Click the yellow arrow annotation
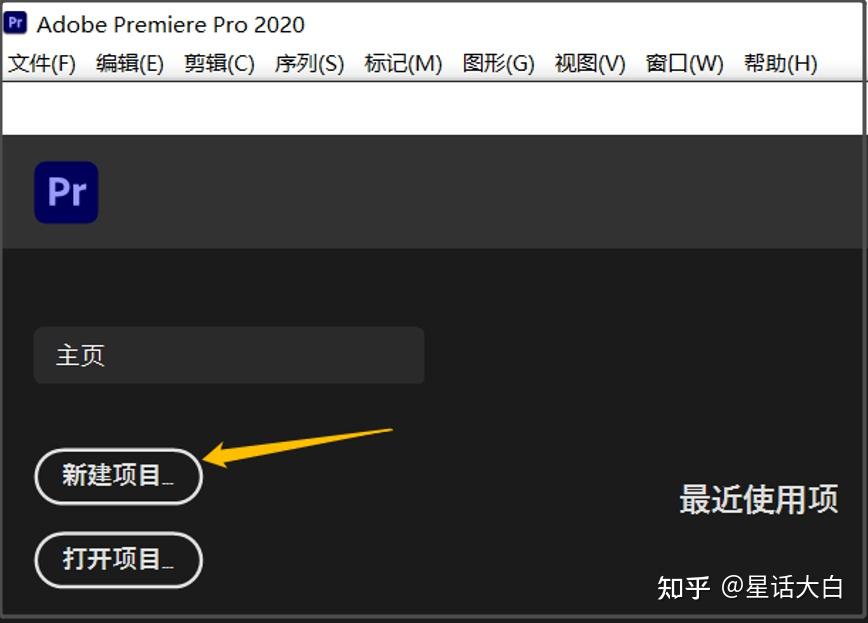The image size is (868, 623). pos(298,447)
